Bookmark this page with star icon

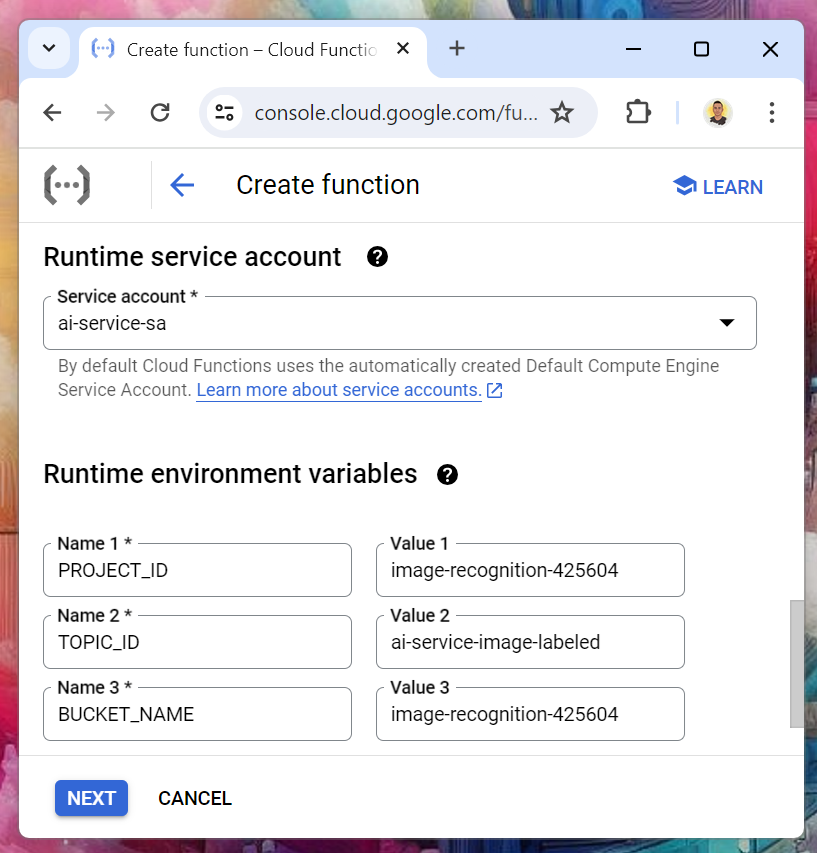[562, 113]
